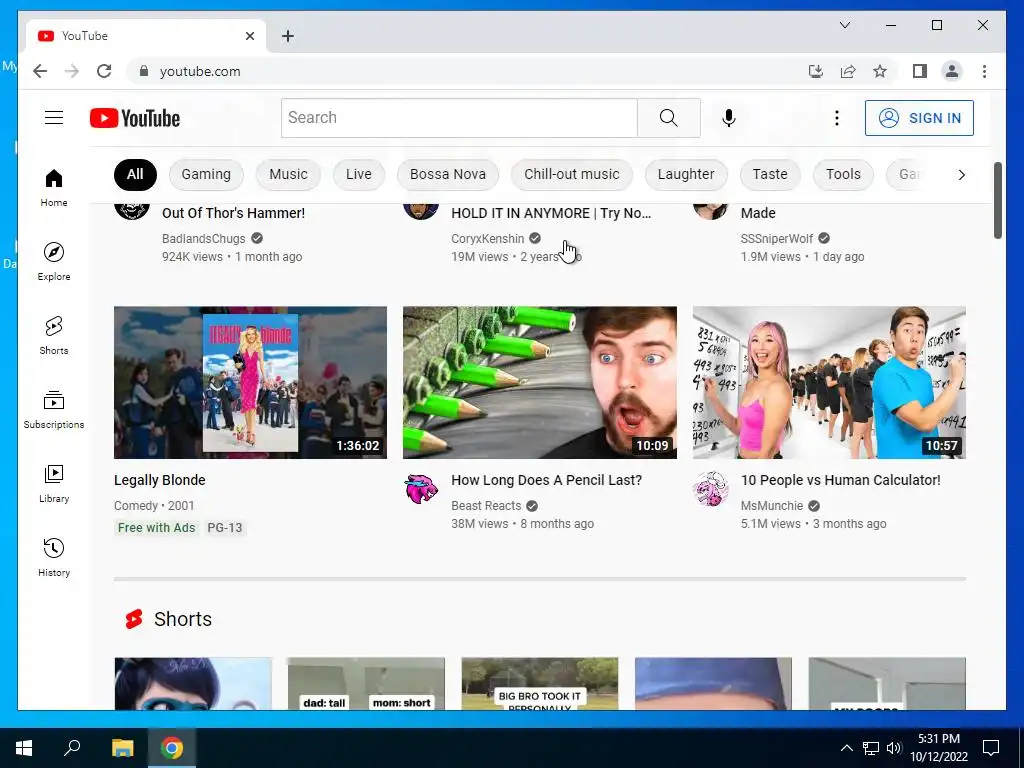Open the Beast Reacts channel avatar
Screen dimensions: 1024x768
pos(421,488)
